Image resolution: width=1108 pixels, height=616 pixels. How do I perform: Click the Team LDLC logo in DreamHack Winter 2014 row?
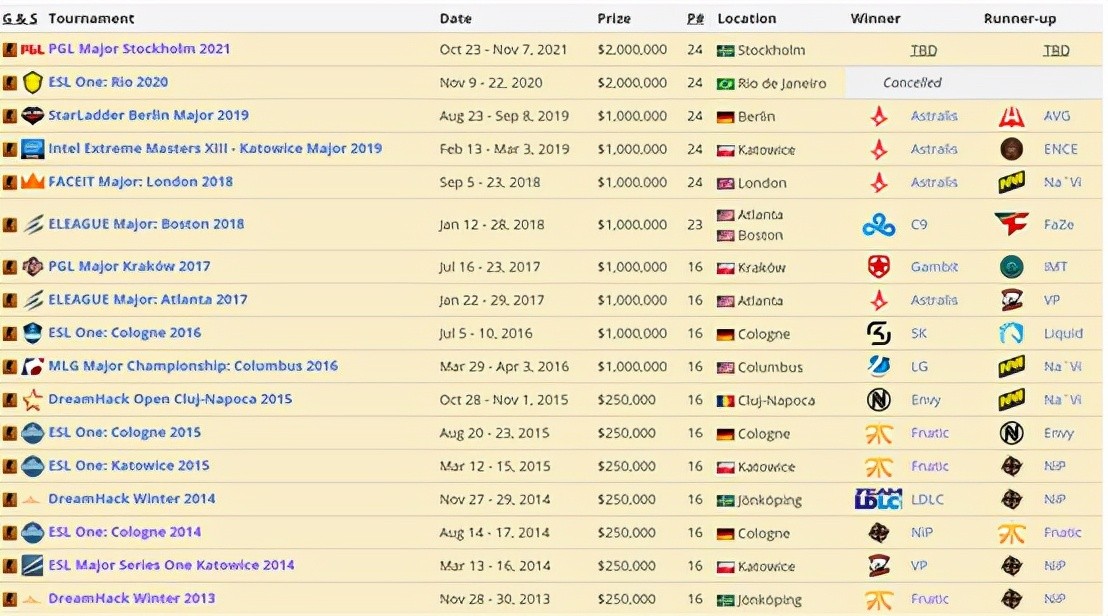878,499
